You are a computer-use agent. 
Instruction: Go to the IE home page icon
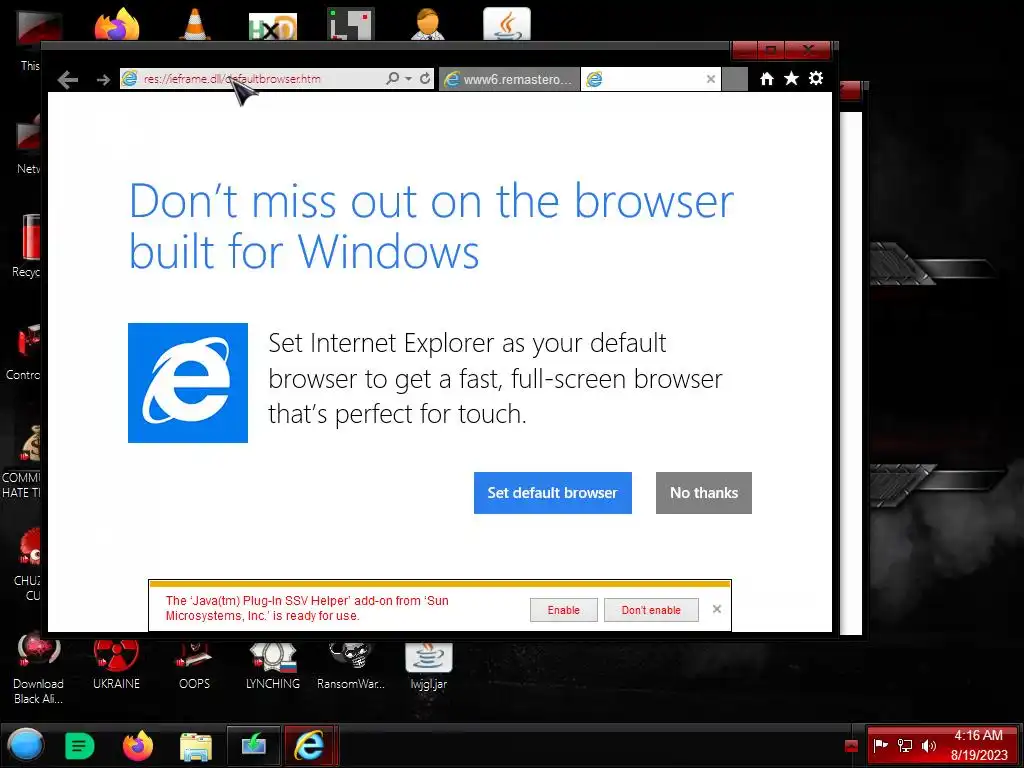point(767,79)
